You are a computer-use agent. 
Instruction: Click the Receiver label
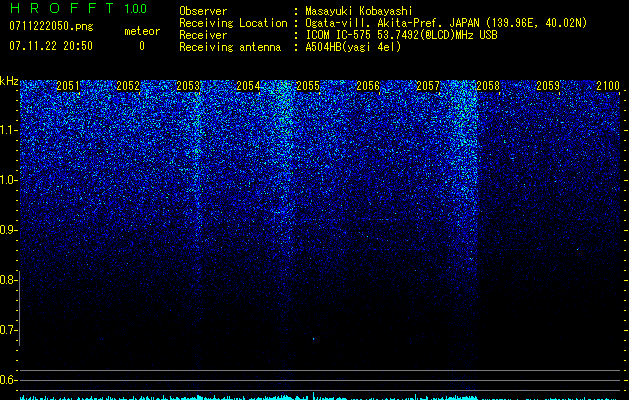203,35
